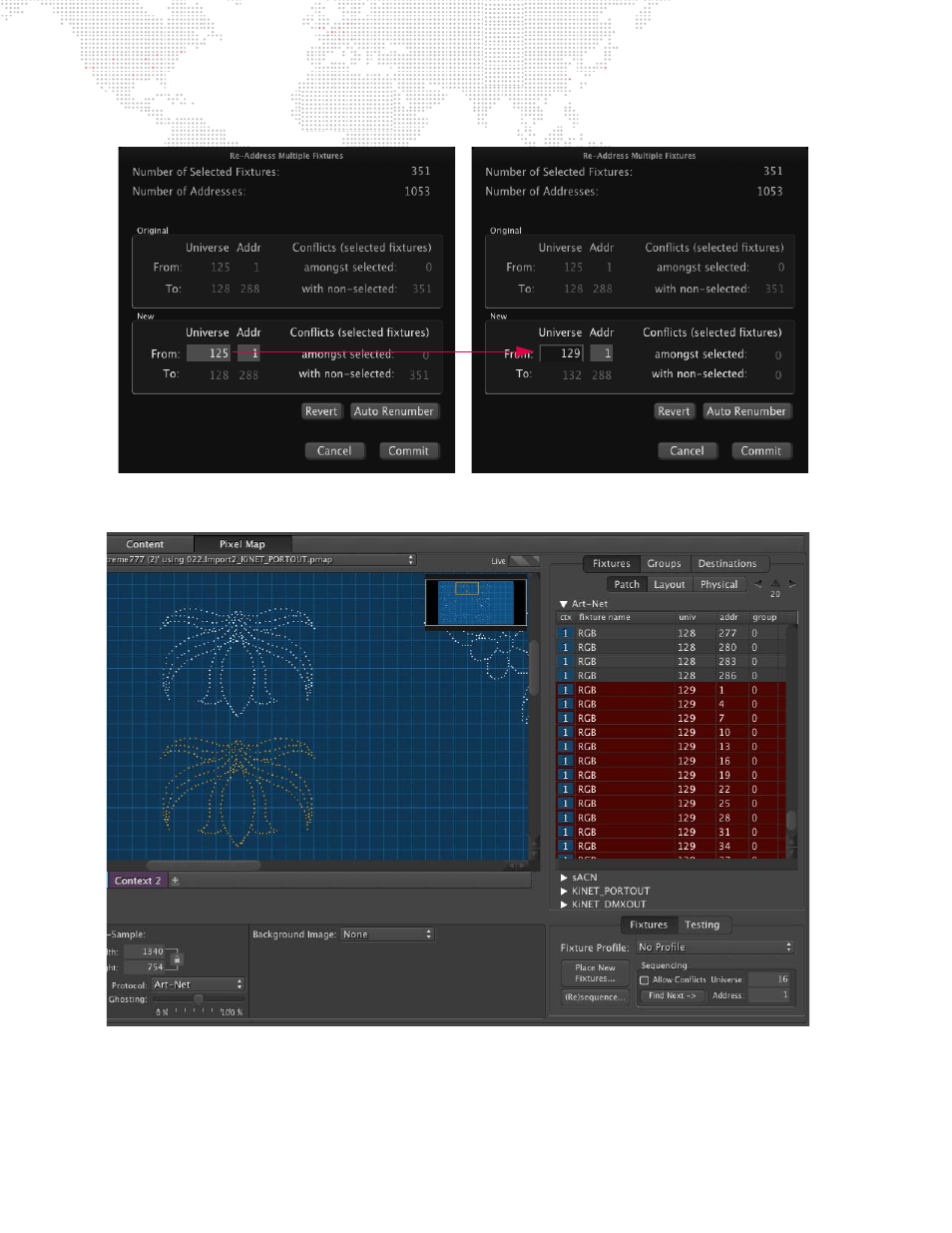952x1233 pixels.
Task: Open the pixel map file dropdown
Action: click(261, 560)
